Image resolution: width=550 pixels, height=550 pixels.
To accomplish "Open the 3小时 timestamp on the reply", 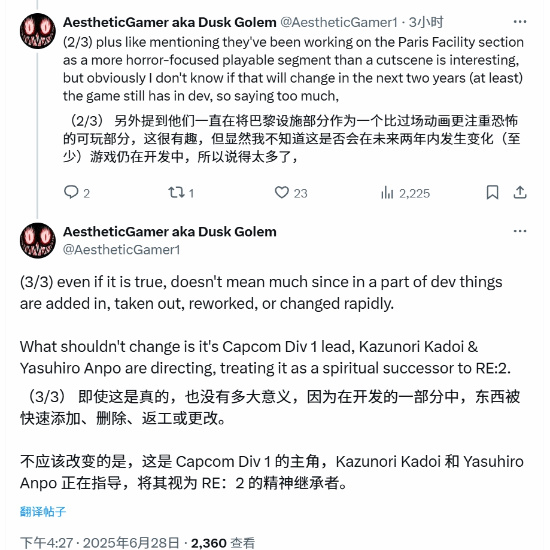I will [x=426, y=22].
